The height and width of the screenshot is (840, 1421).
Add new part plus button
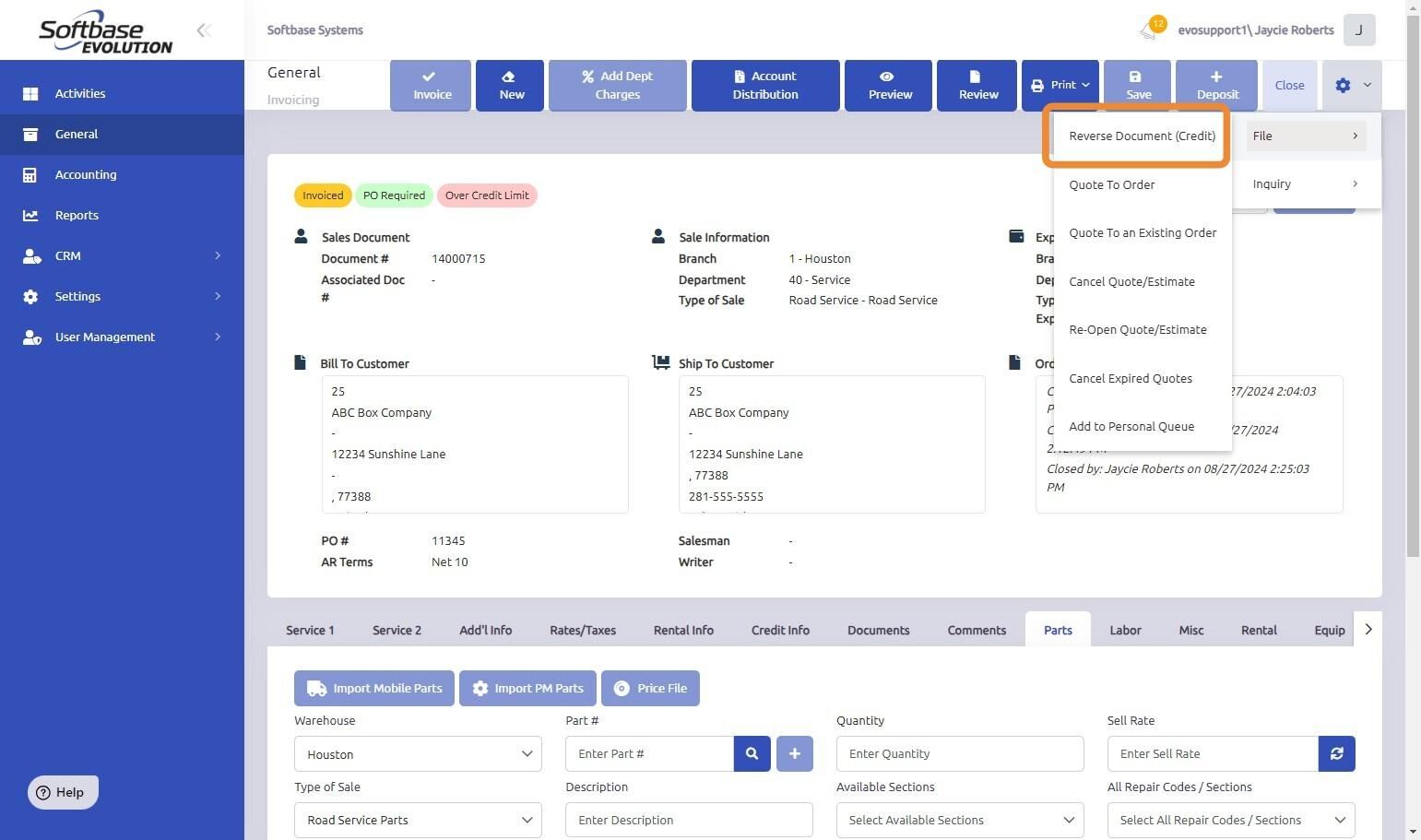[x=795, y=754]
